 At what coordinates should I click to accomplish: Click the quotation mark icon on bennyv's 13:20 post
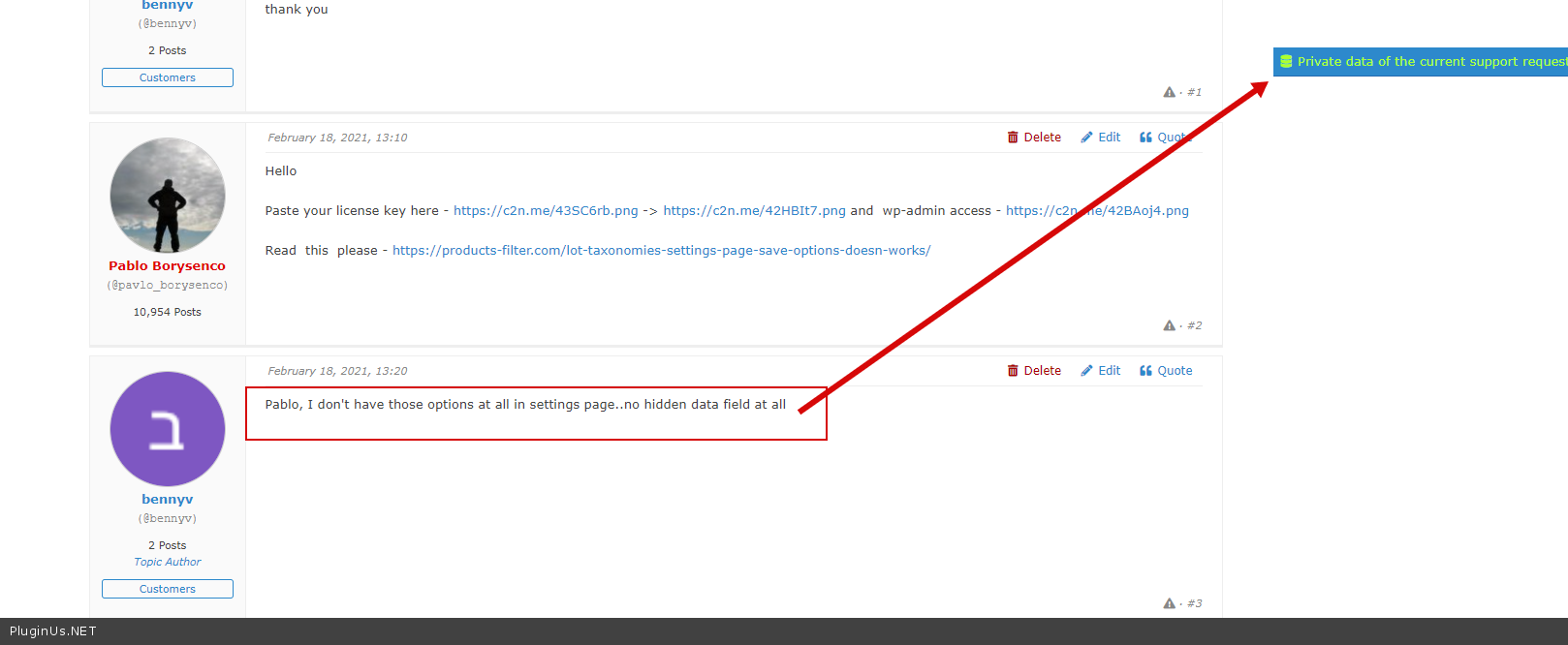point(1145,371)
